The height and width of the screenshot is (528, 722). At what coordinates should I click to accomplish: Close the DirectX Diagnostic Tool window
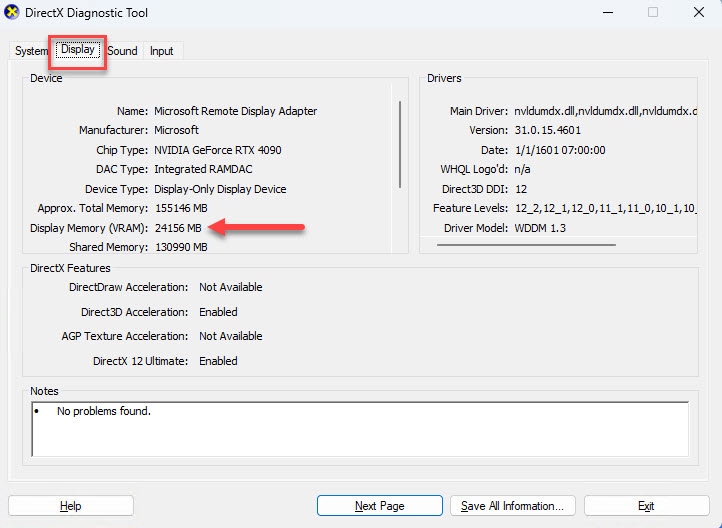pyautogui.click(x=697, y=13)
